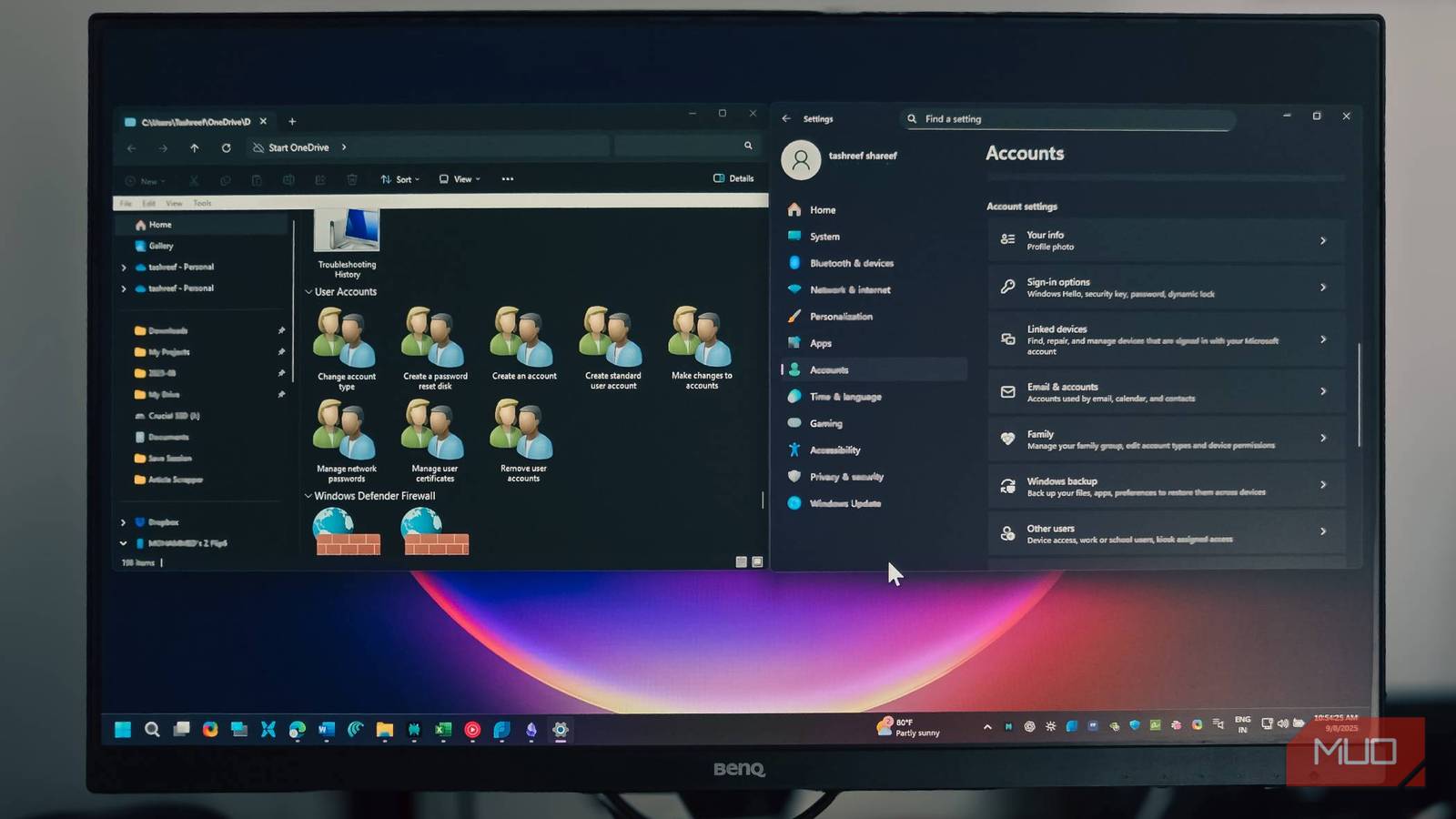The image size is (1456, 819).
Task: Select Apps in Settings sidebar
Action: coord(874,343)
